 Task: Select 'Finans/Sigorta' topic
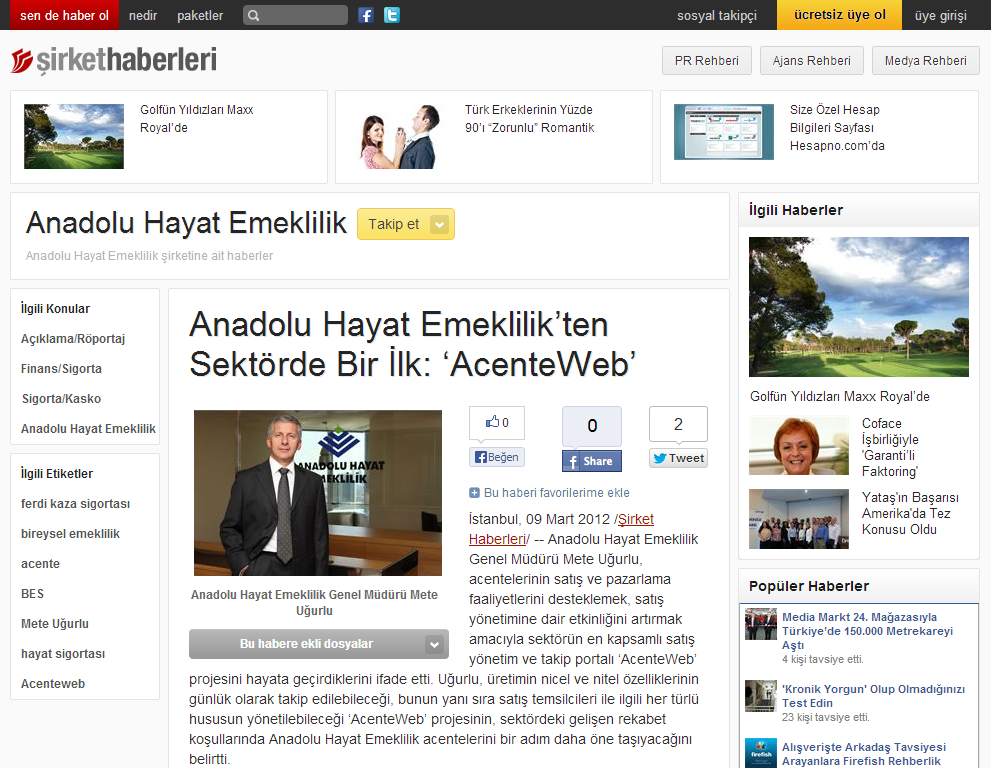click(x=61, y=369)
